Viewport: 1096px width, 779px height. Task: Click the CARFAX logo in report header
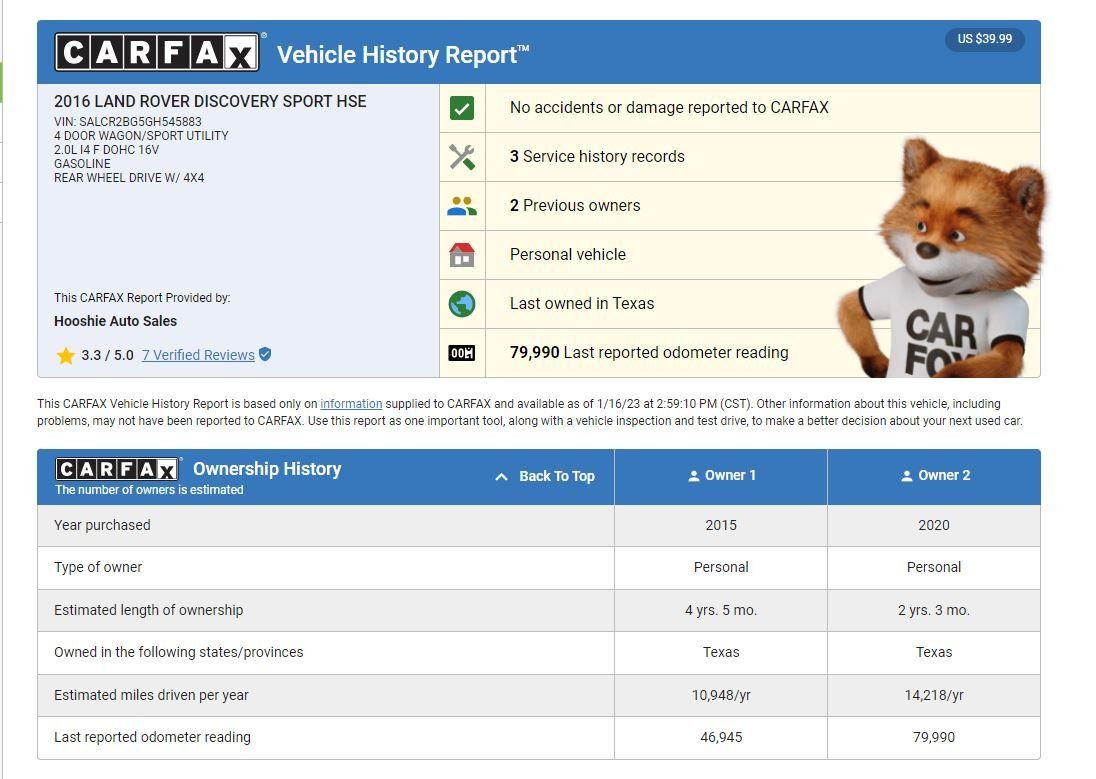click(x=157, y=52)
